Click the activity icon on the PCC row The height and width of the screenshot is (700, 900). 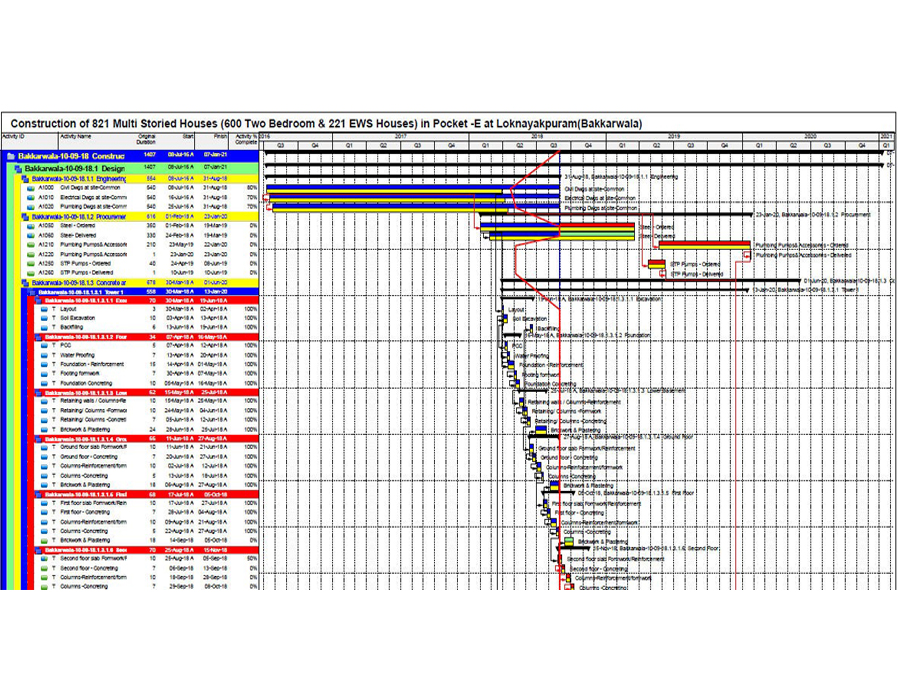[x=45, y=346]
